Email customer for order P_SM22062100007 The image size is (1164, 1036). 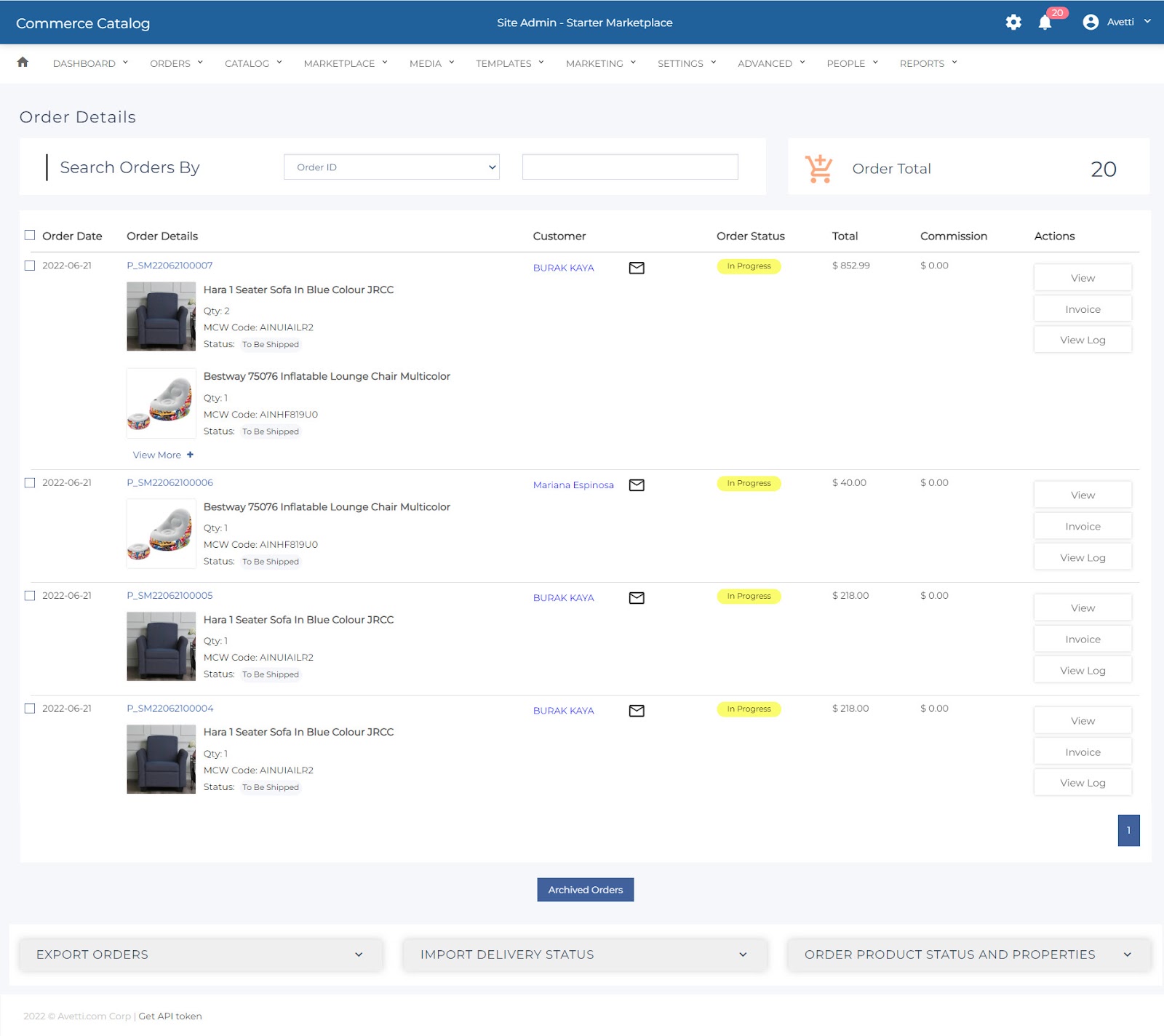(637, 268)
